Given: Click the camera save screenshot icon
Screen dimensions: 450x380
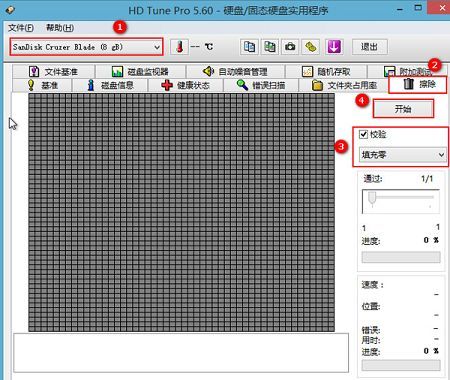Looking at the screenshot, I should click(290, 47).
